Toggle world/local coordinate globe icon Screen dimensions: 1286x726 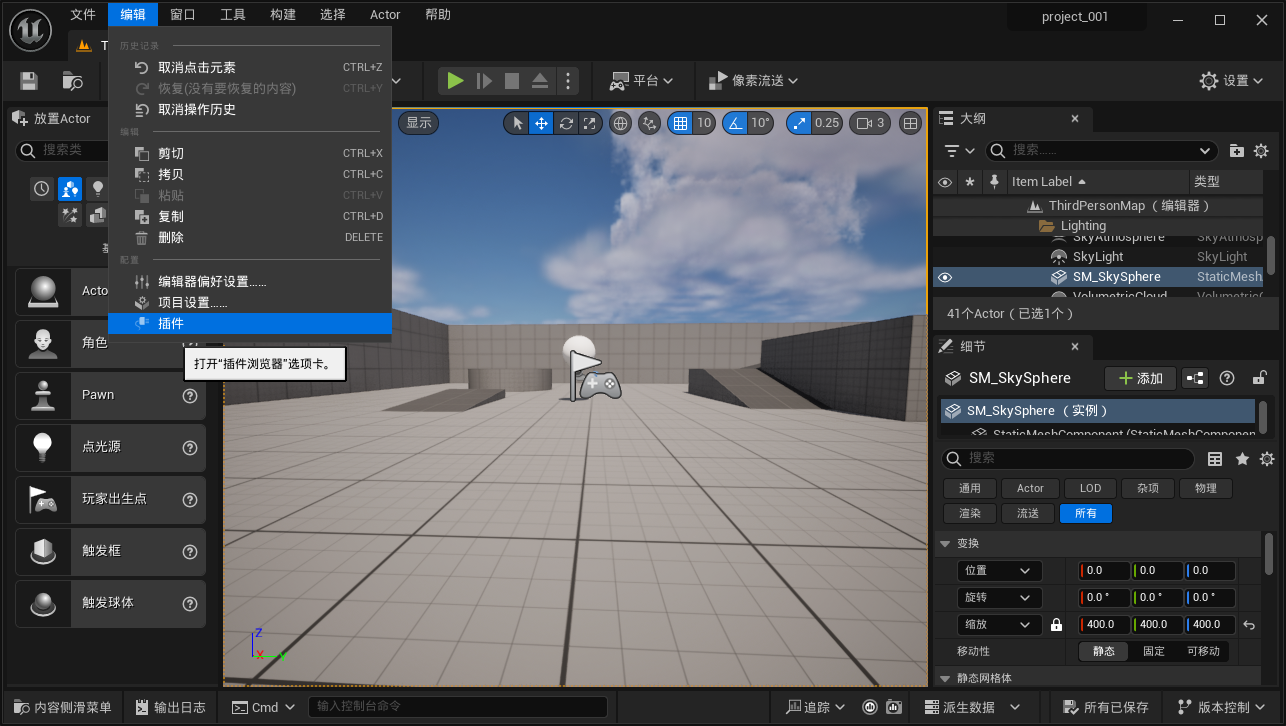click(620, 123)
